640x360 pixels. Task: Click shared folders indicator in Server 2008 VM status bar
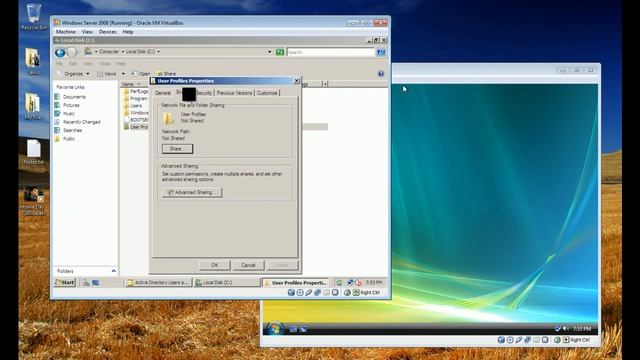pos(327,293)
